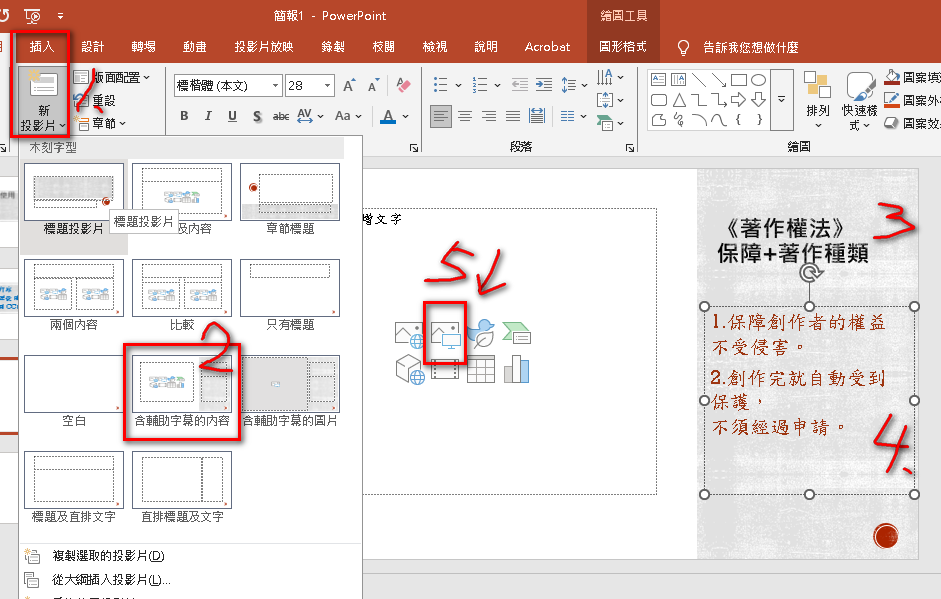Select center align paragraph button
941x599 pixels.
click(465, 116)
